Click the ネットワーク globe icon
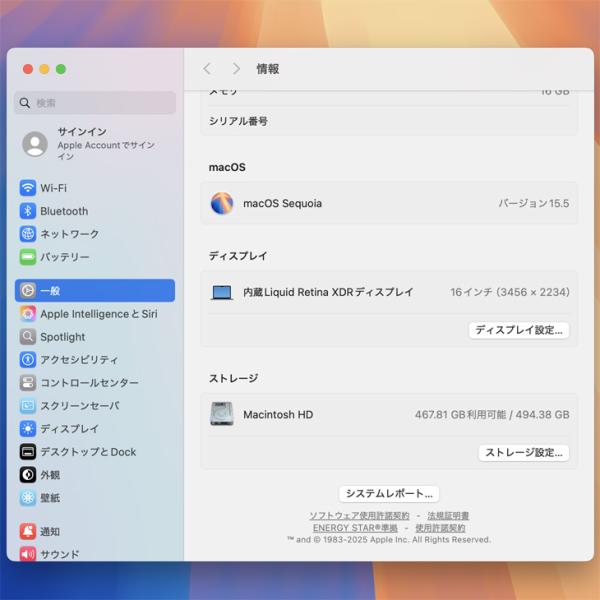The width and height of the screenshot is (600, 600). click(x=28, y=234)
